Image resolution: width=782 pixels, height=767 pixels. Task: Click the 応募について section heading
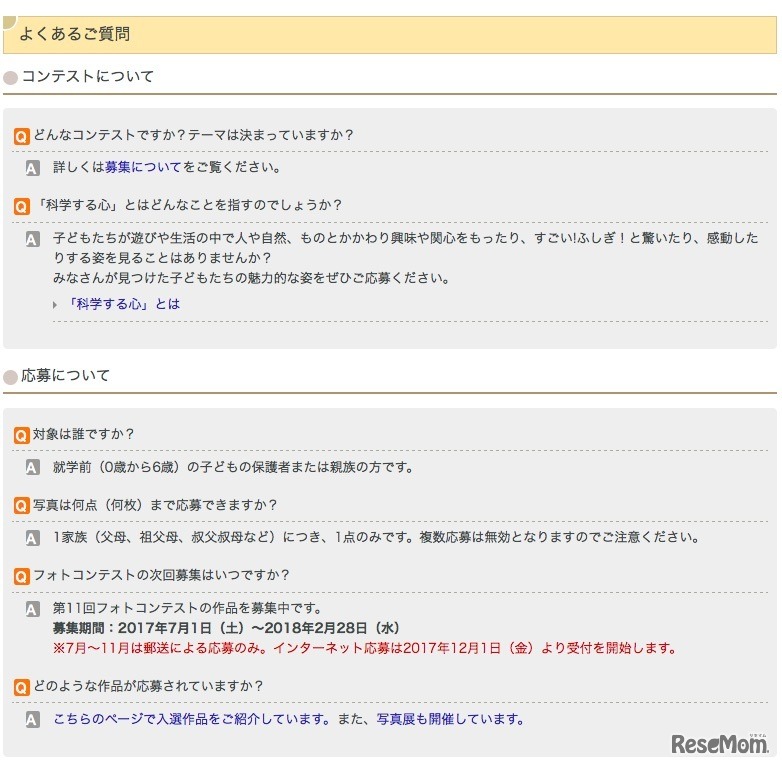pyautogui.click(x=66, y=376)
